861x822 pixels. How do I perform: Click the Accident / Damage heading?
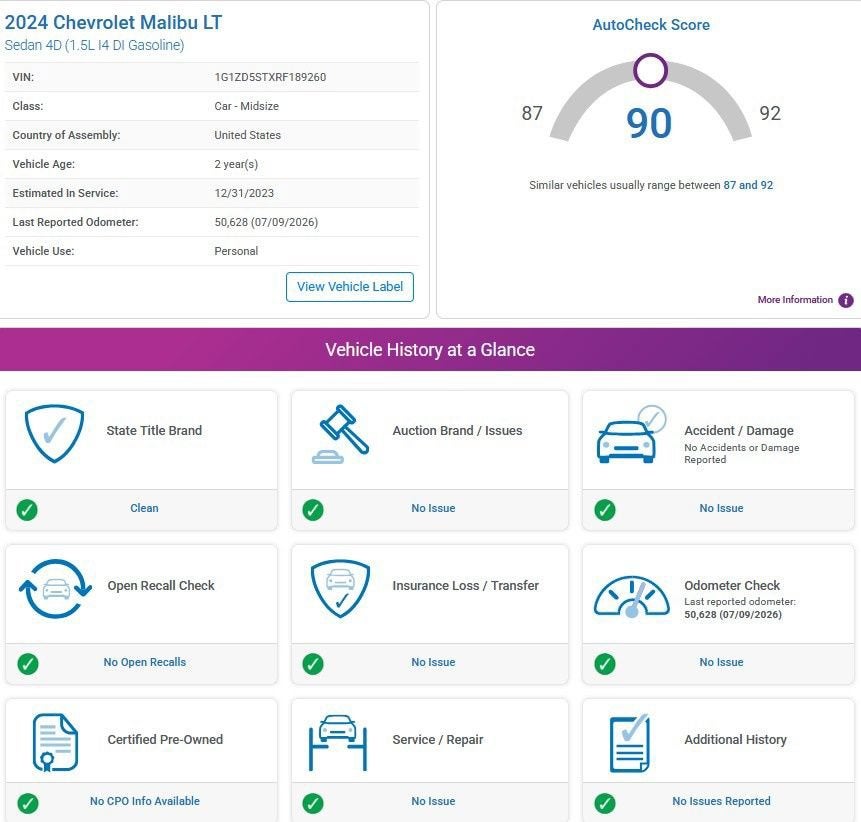coord(739,430)
